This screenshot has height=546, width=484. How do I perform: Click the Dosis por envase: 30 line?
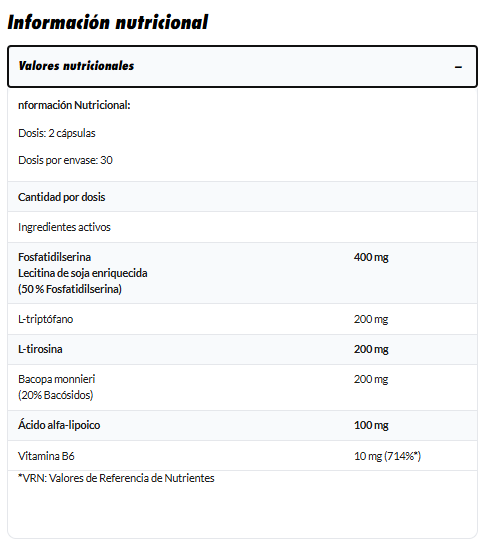coord(65,160)
